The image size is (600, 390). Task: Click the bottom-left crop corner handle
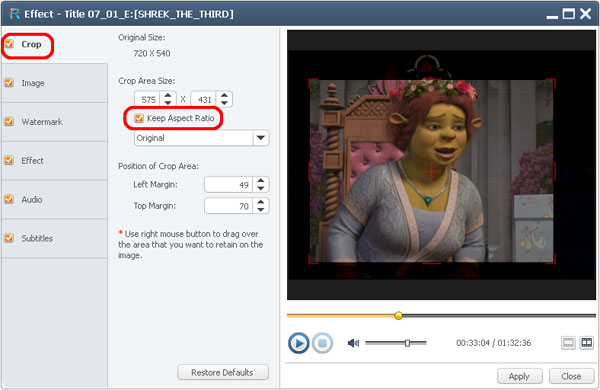pyautogui.click(x=312, y=260)
